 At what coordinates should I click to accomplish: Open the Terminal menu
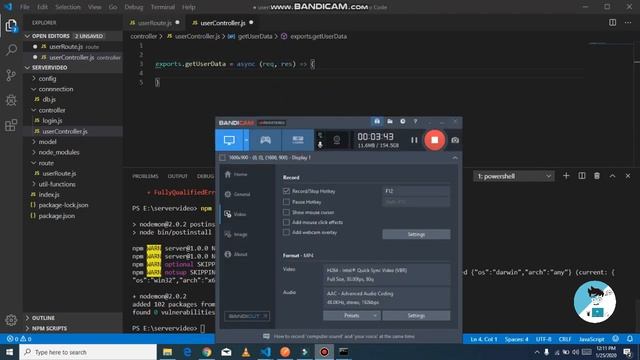[162, 7]
